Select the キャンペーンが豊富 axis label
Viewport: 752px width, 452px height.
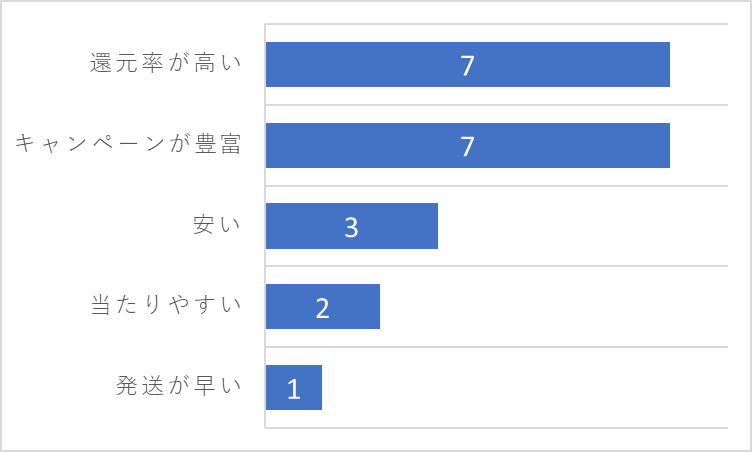click(128, 143)
